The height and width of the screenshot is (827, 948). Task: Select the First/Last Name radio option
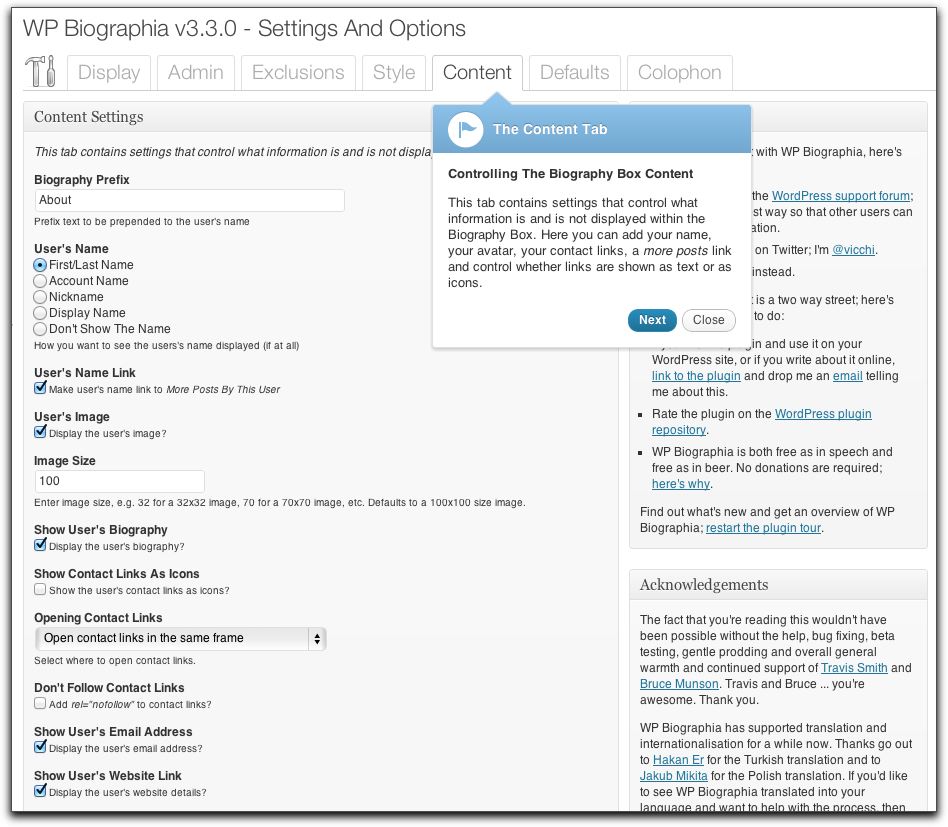coord(40,265)
